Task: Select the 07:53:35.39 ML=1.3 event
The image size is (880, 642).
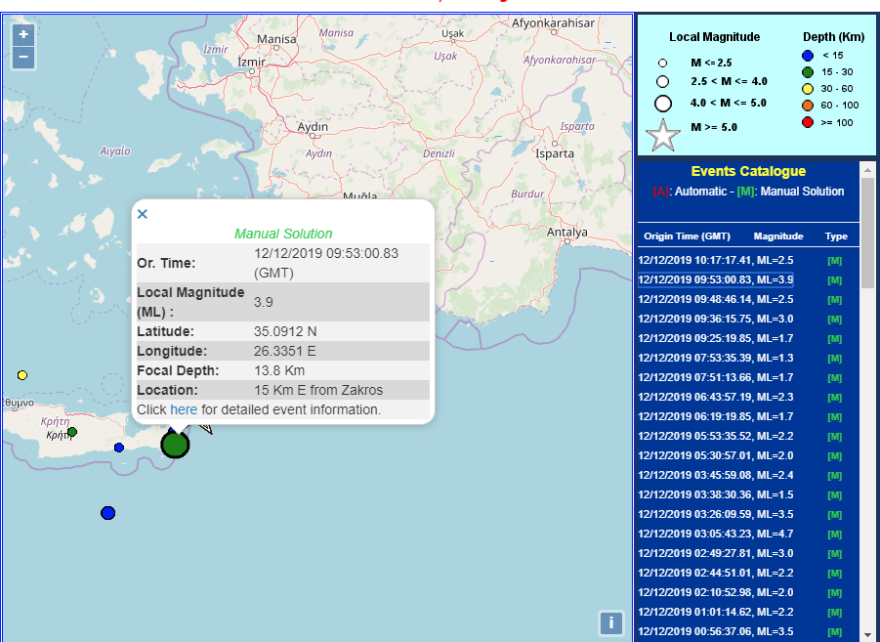Action: tap(715, 358)
